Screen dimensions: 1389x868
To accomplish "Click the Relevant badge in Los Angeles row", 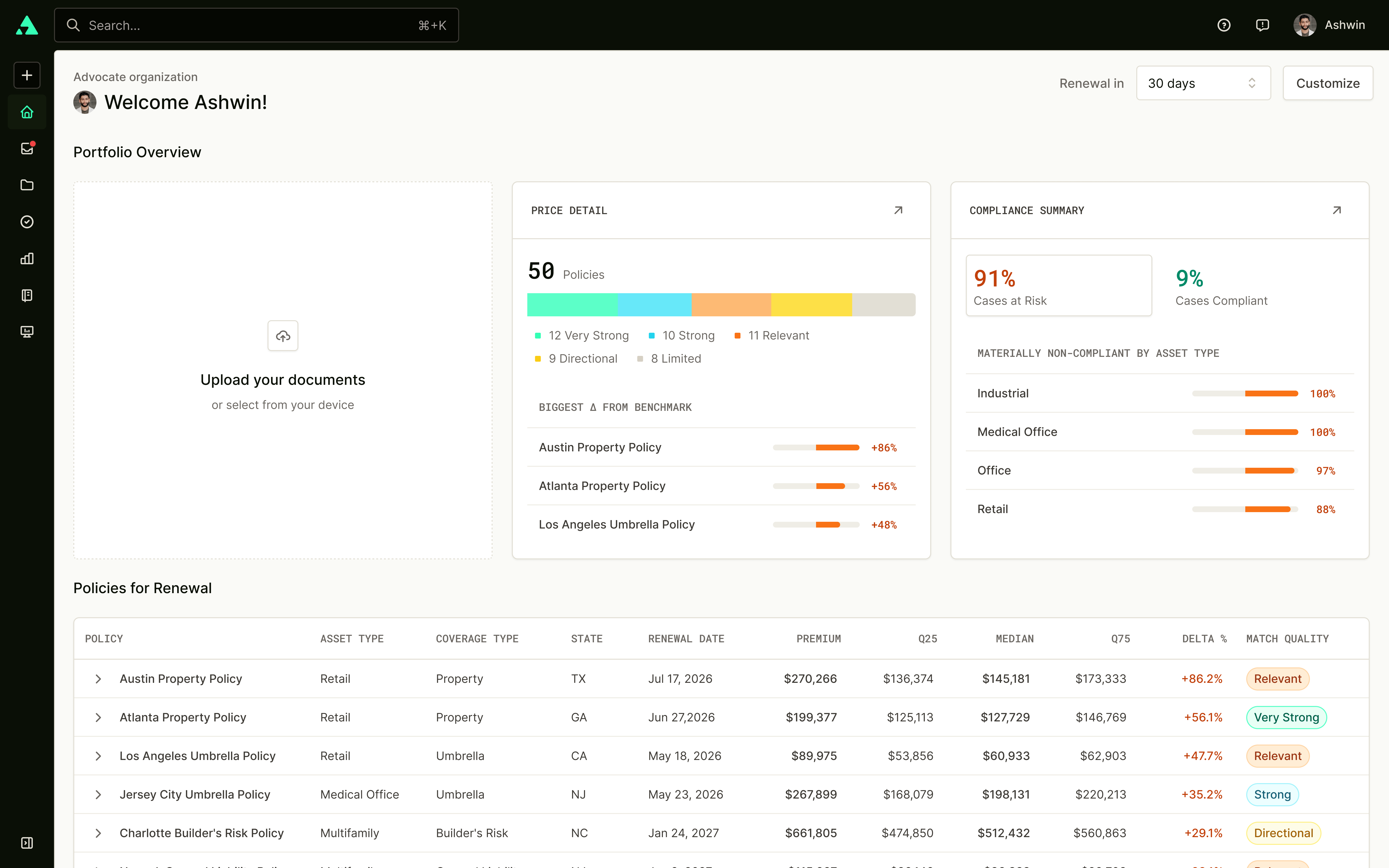I will tap(1278, 756).
